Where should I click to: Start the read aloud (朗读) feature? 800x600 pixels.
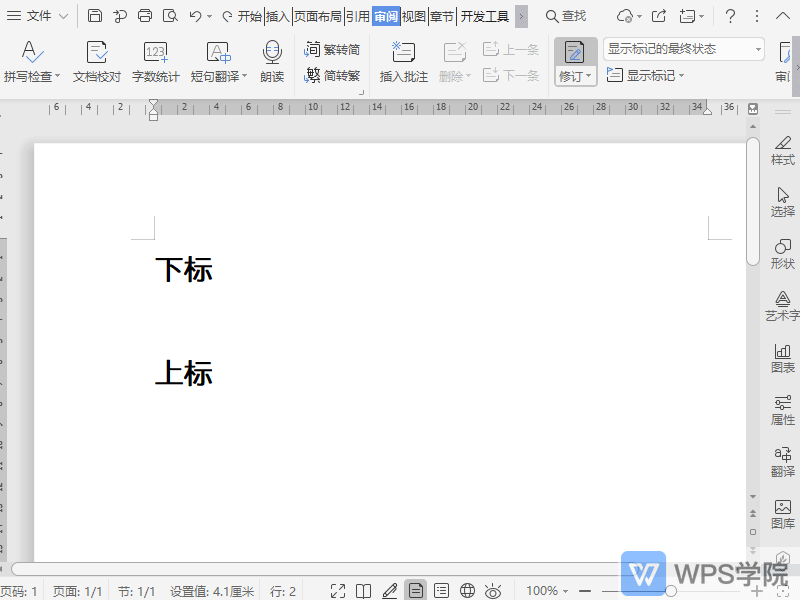click(272, 62)
